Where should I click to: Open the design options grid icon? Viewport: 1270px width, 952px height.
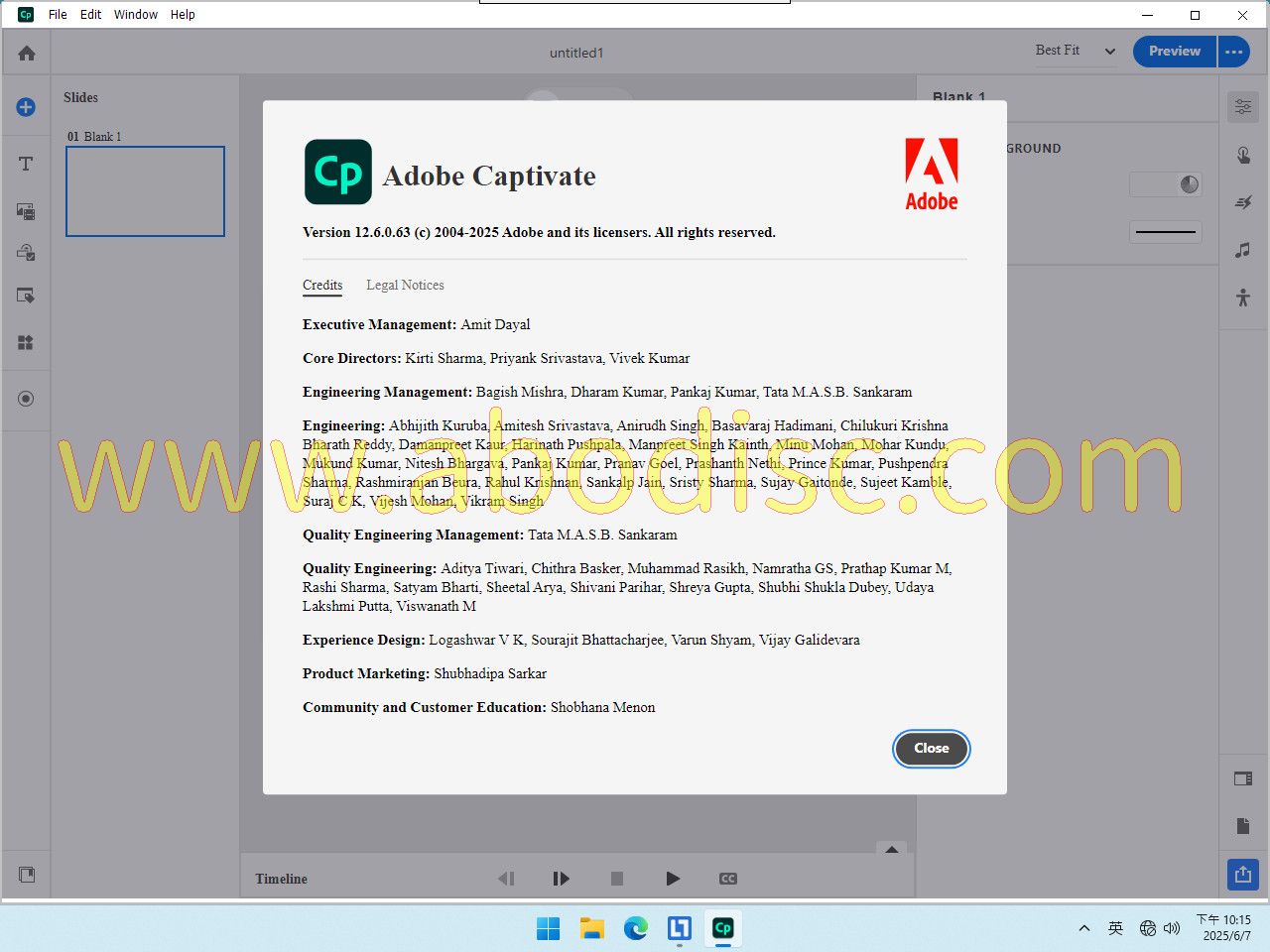(x=26, y=342)
